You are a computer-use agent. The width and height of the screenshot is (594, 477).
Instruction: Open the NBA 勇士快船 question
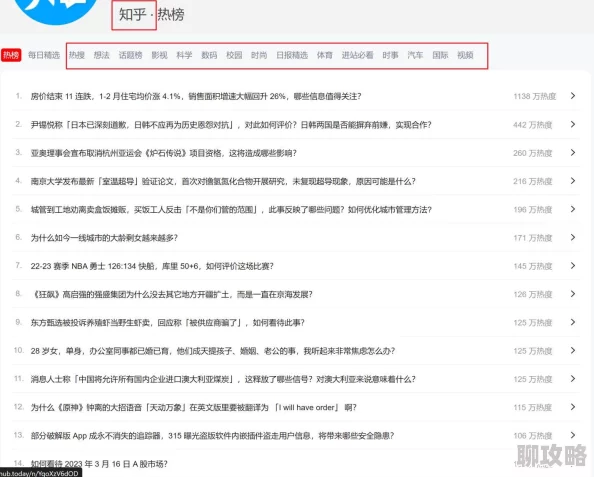click(152, 266)
